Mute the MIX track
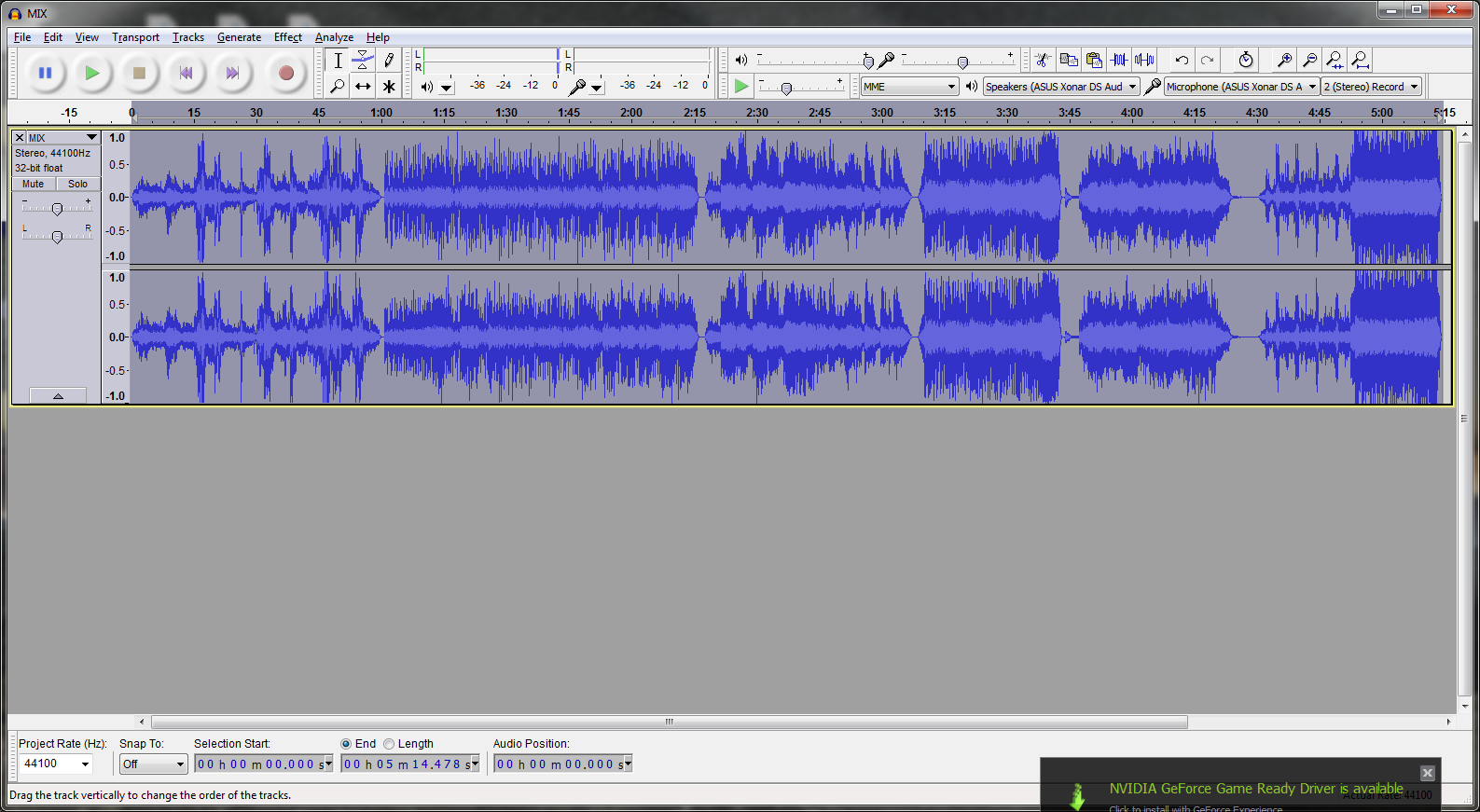The image size is (1480, 812). pos(34,184)
